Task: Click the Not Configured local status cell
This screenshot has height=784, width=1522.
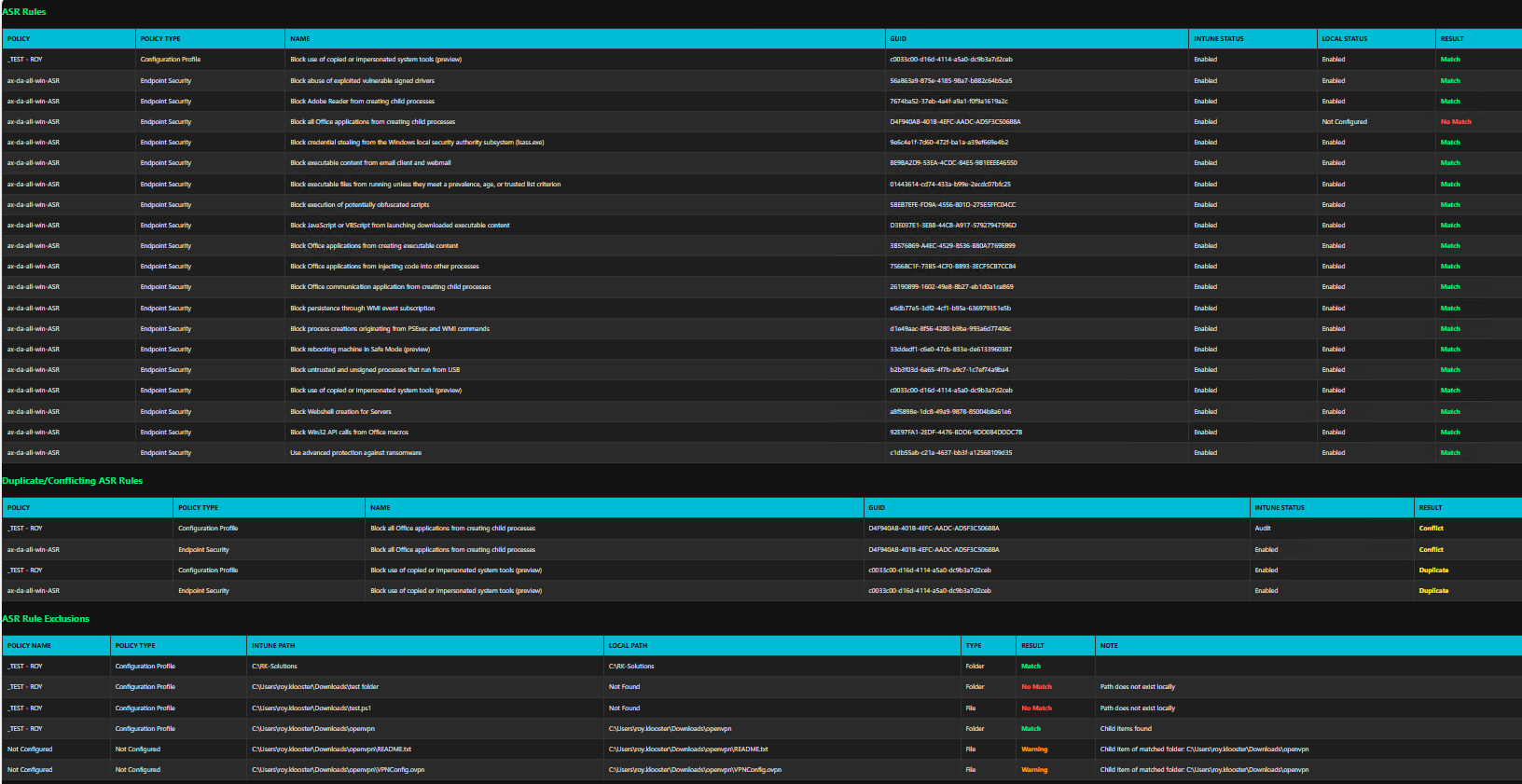Action: (1344, 122)
